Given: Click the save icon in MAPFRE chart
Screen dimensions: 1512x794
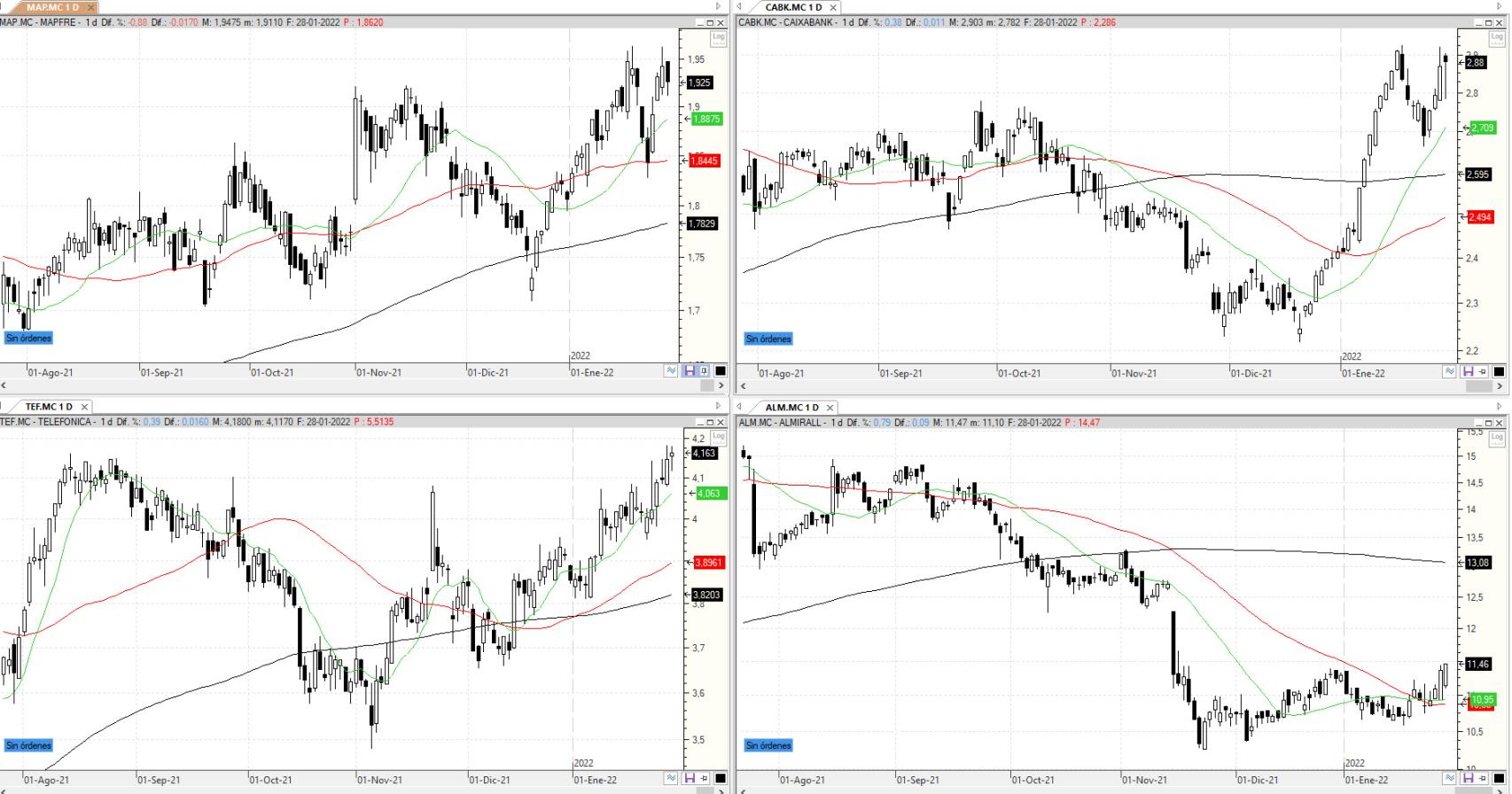Looking at the screenshot, I should (x=689, y=371).
